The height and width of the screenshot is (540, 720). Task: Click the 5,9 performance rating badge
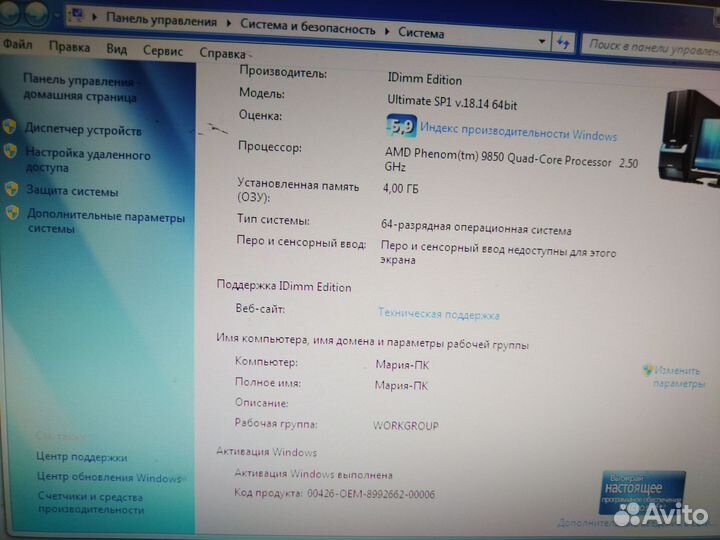pos(401,127)
